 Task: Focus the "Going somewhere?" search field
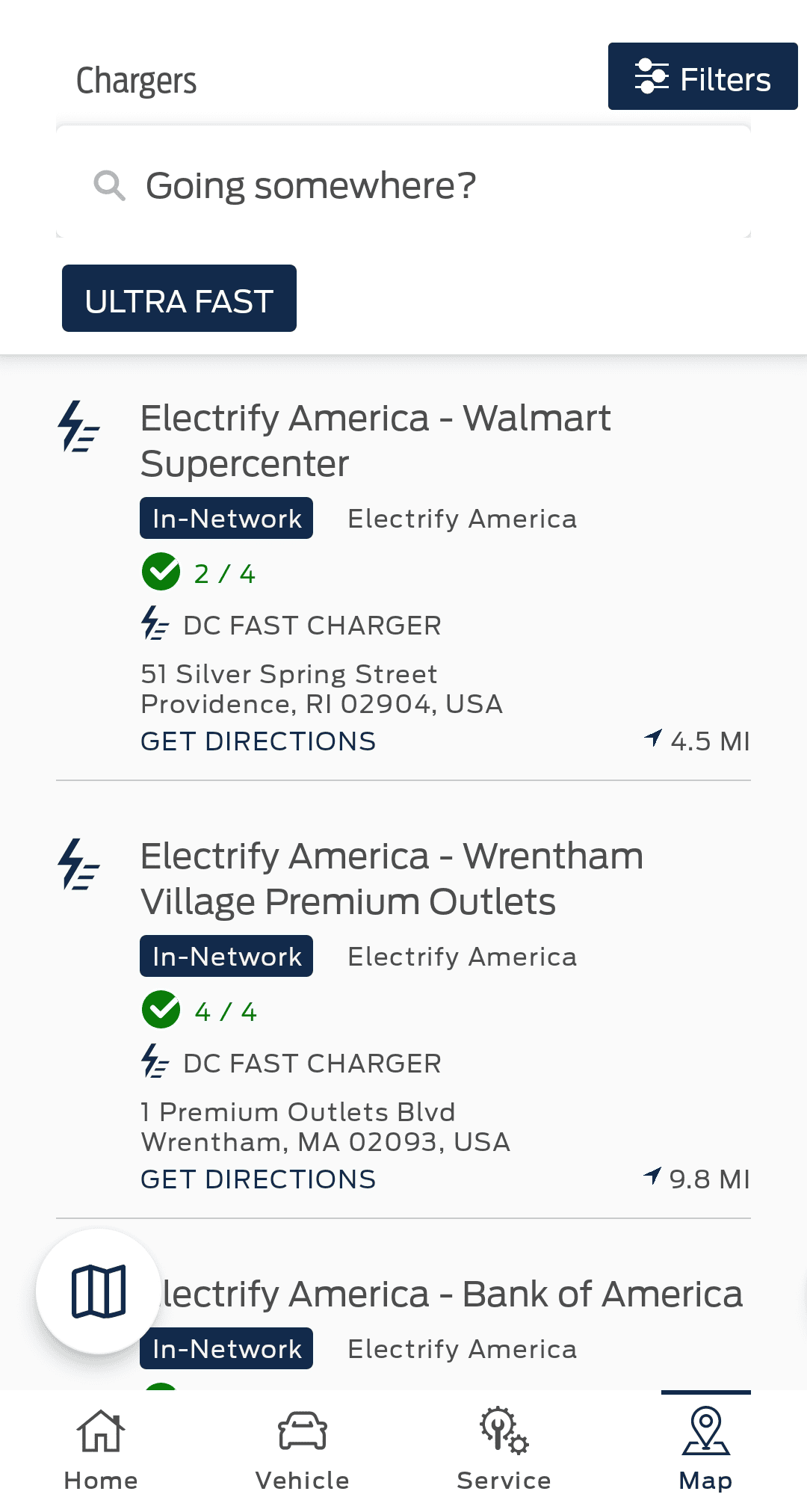(418, 185)
